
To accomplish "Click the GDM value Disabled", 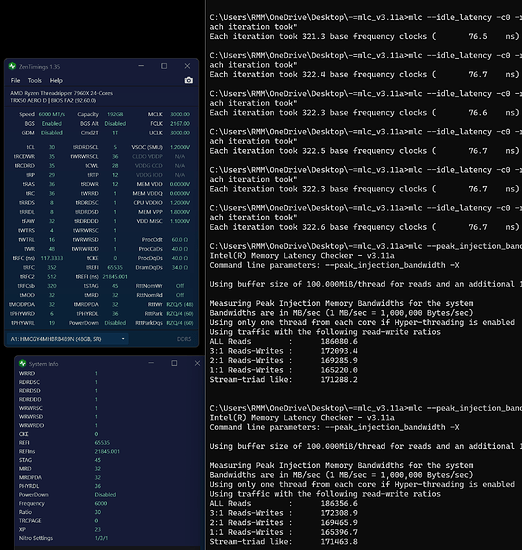I will [x=52, y=133].
